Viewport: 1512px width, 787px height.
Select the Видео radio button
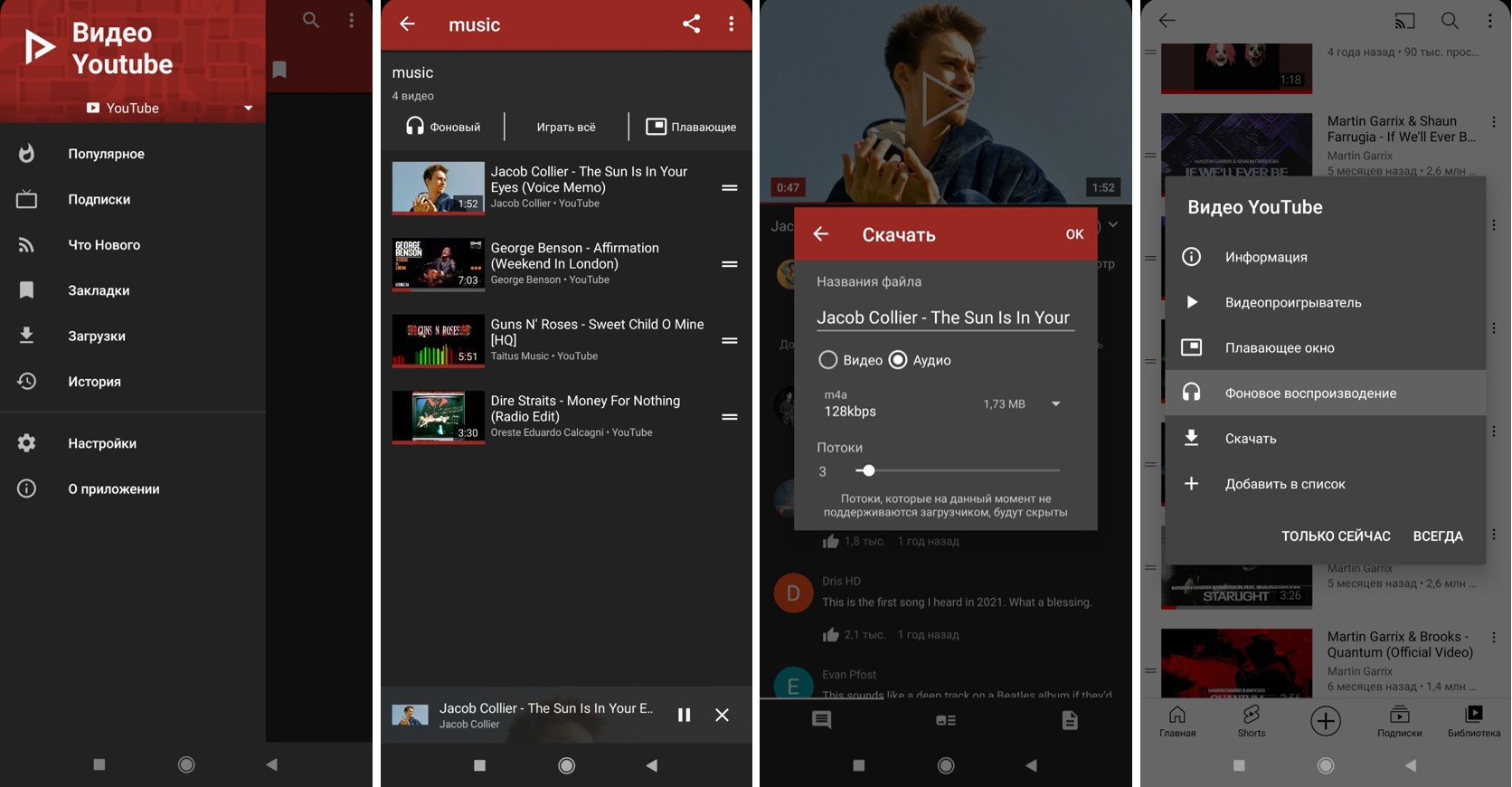coord(827,360)
